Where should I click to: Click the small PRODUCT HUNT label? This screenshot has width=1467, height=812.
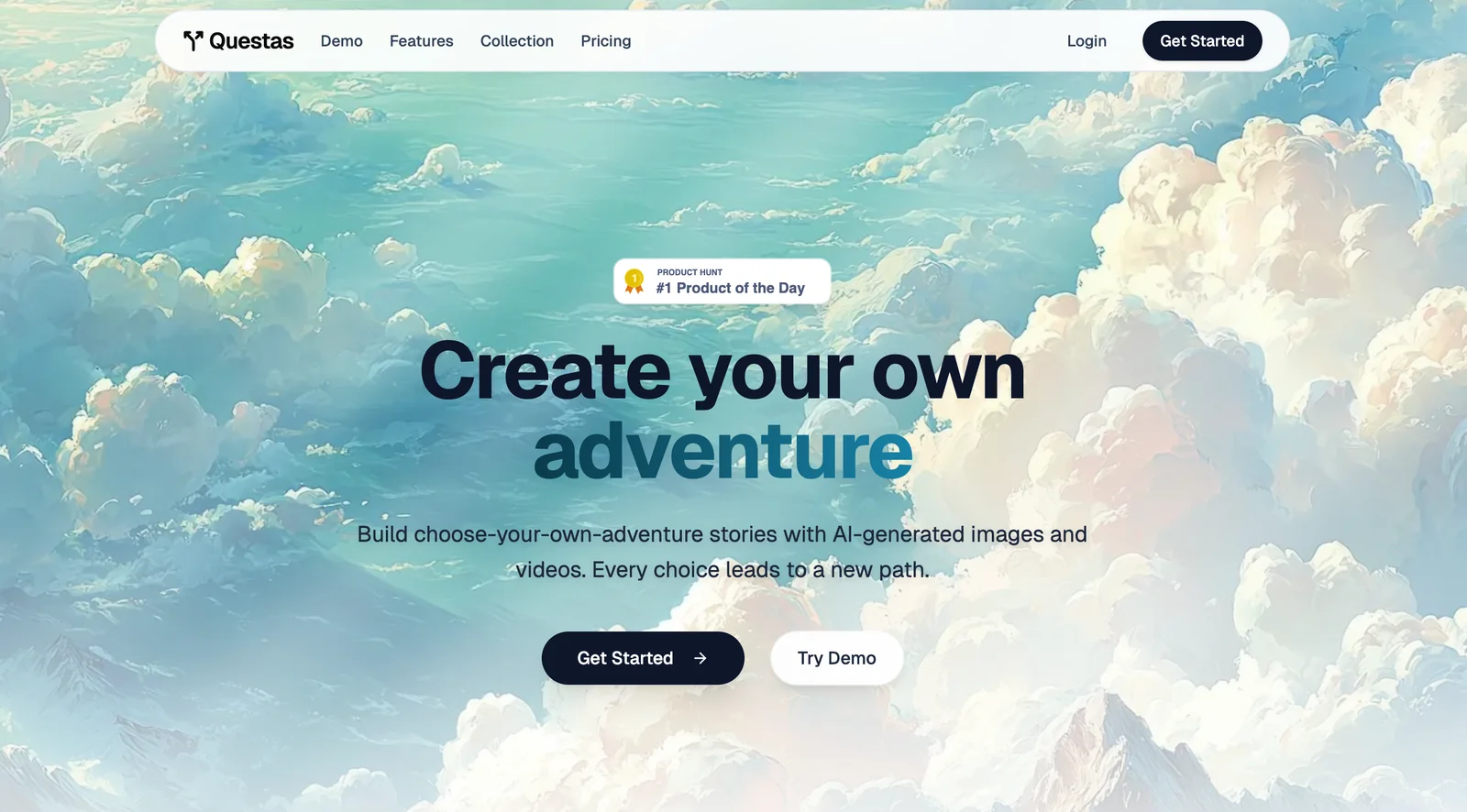(689, 272)
